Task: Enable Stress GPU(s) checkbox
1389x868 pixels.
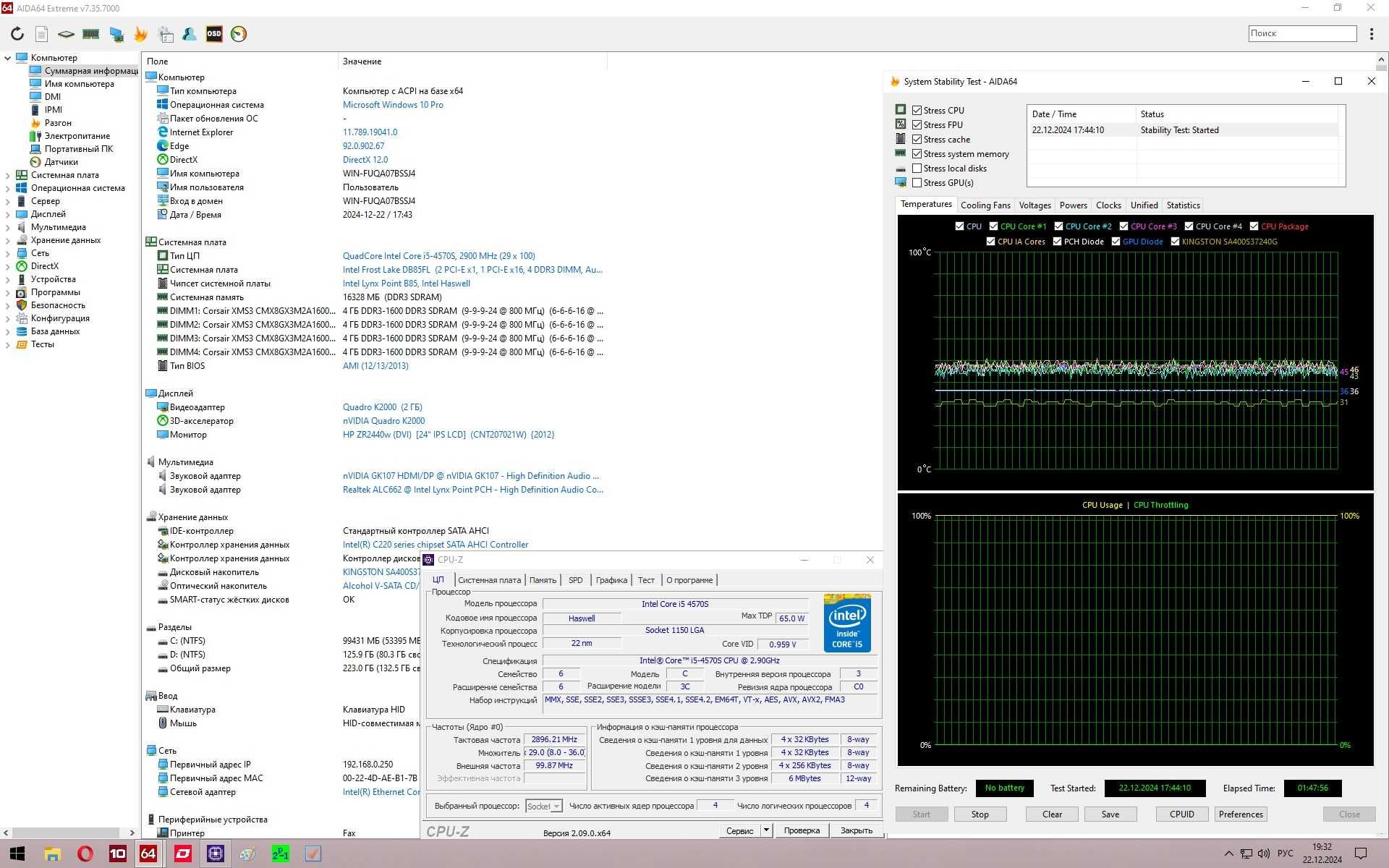Action: pyautogui.click(x=917, y=182)
